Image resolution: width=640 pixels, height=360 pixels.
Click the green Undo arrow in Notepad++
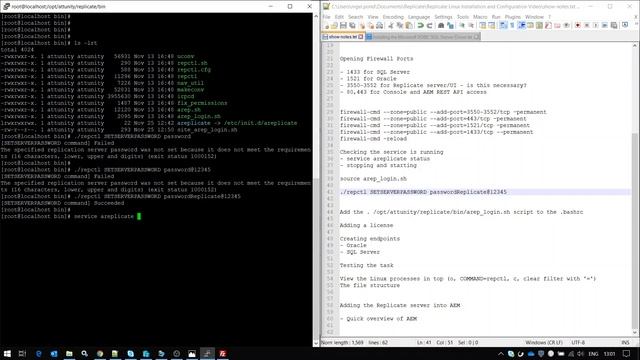[x=420, y=25]
